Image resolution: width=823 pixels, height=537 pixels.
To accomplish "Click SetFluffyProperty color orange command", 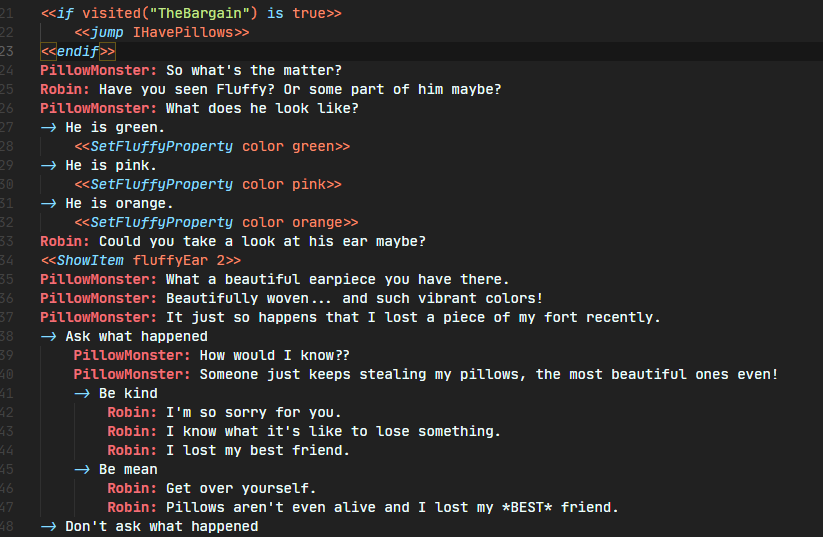I will point(216,223).
